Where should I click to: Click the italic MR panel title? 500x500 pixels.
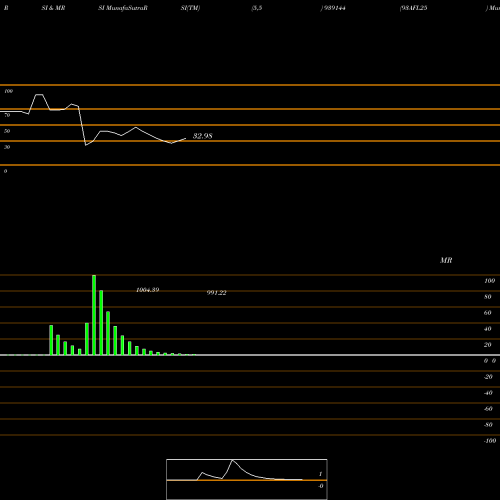point(446,260)
